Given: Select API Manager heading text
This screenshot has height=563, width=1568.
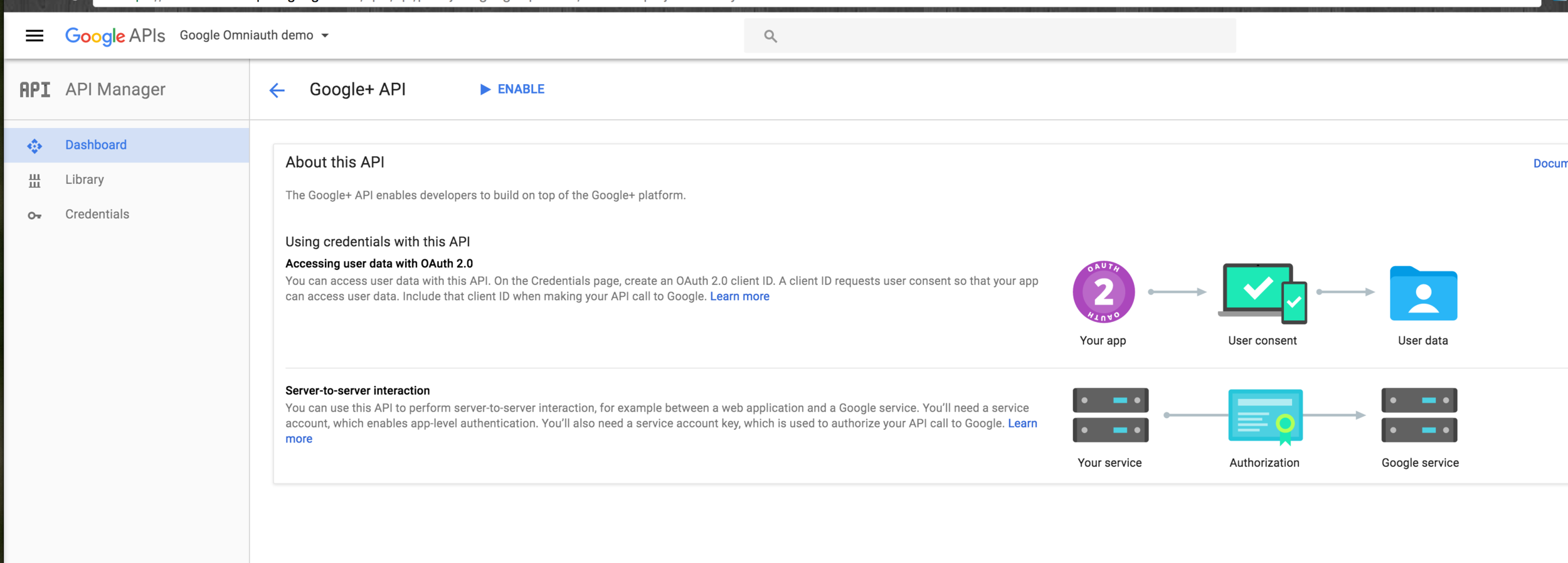Looking at the screenshot, I should (115, 90).
